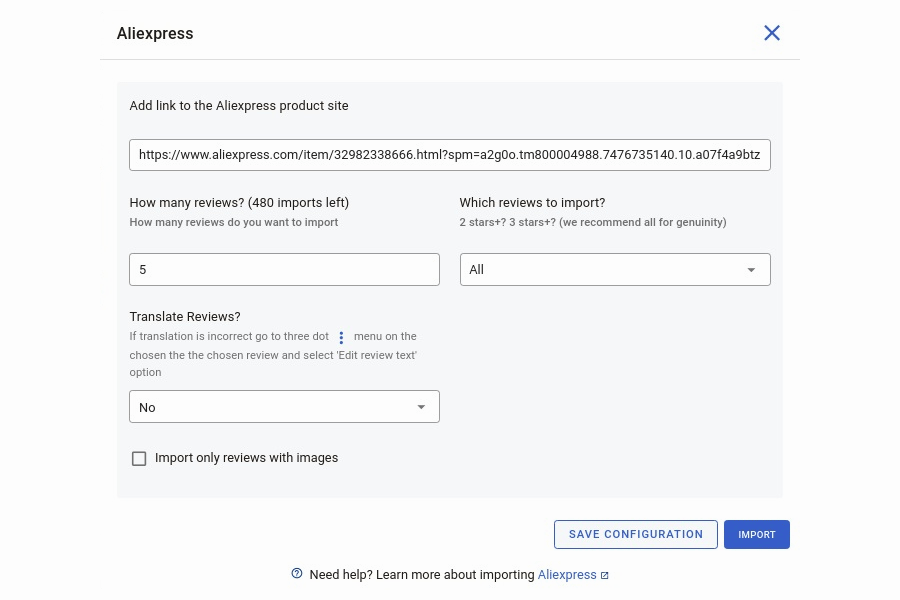
Task: Click the 'Translate Reviews?' heading
Action: pyautogui.click(x=185, y=317)
